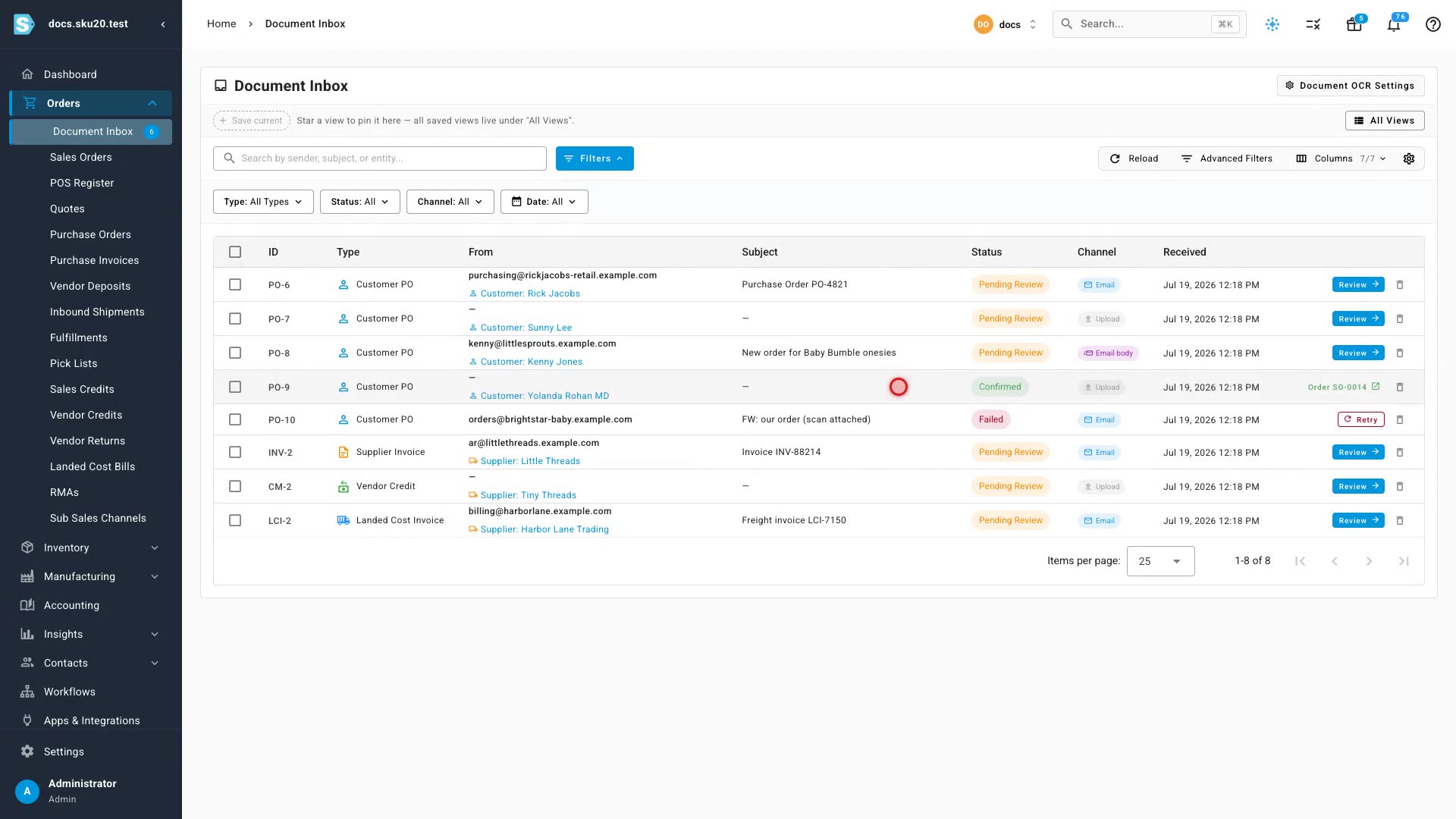Viewport: 1456px width, 819px height.
Task: Click the gift box icon in header
Action: pyautogui.click(x=1354, y=24)
